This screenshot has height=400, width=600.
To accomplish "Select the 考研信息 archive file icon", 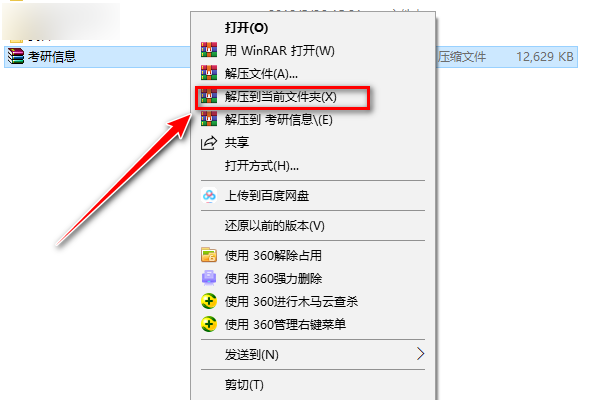I will [16, 56].
